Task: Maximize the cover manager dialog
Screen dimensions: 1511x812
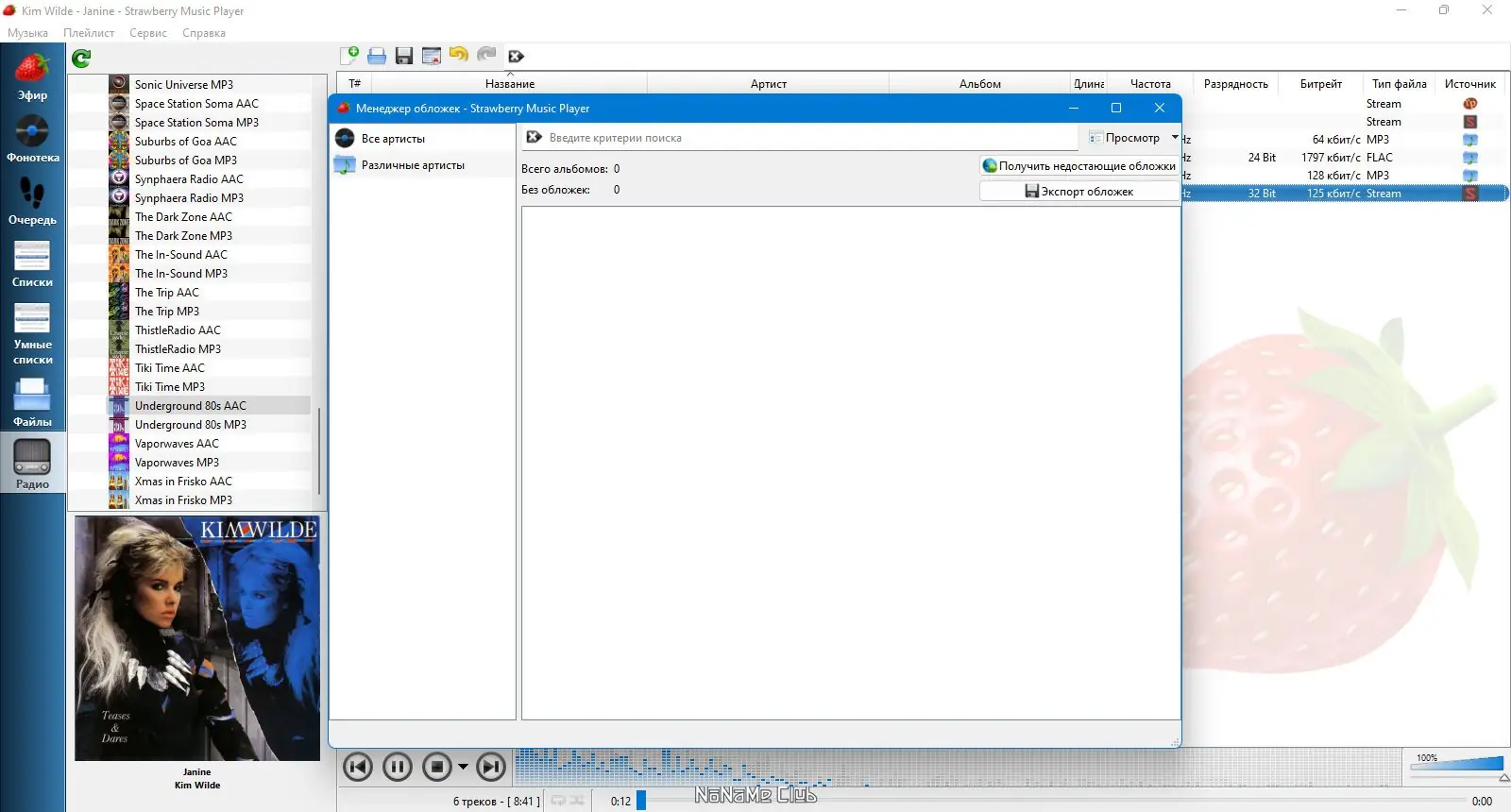Action: click(1116, 108)
